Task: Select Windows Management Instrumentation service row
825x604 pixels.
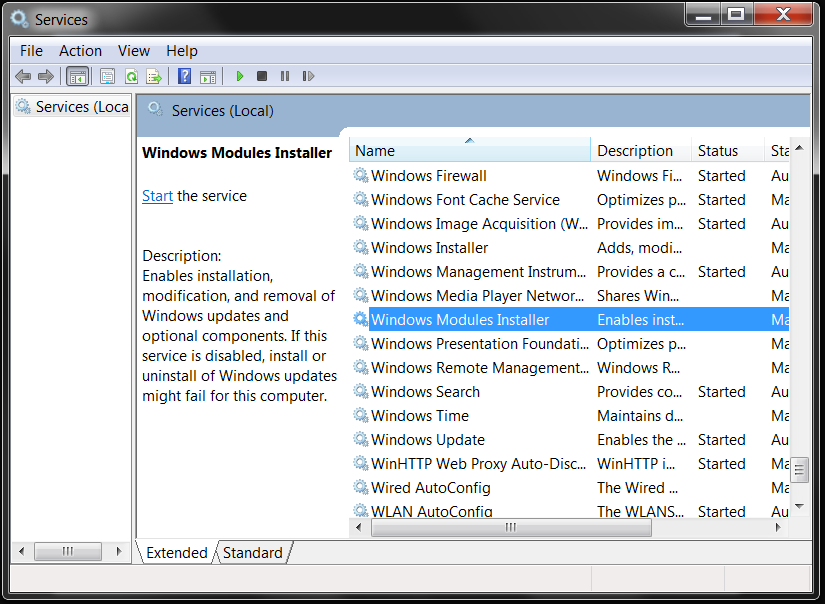Action: tap(569, 271)
